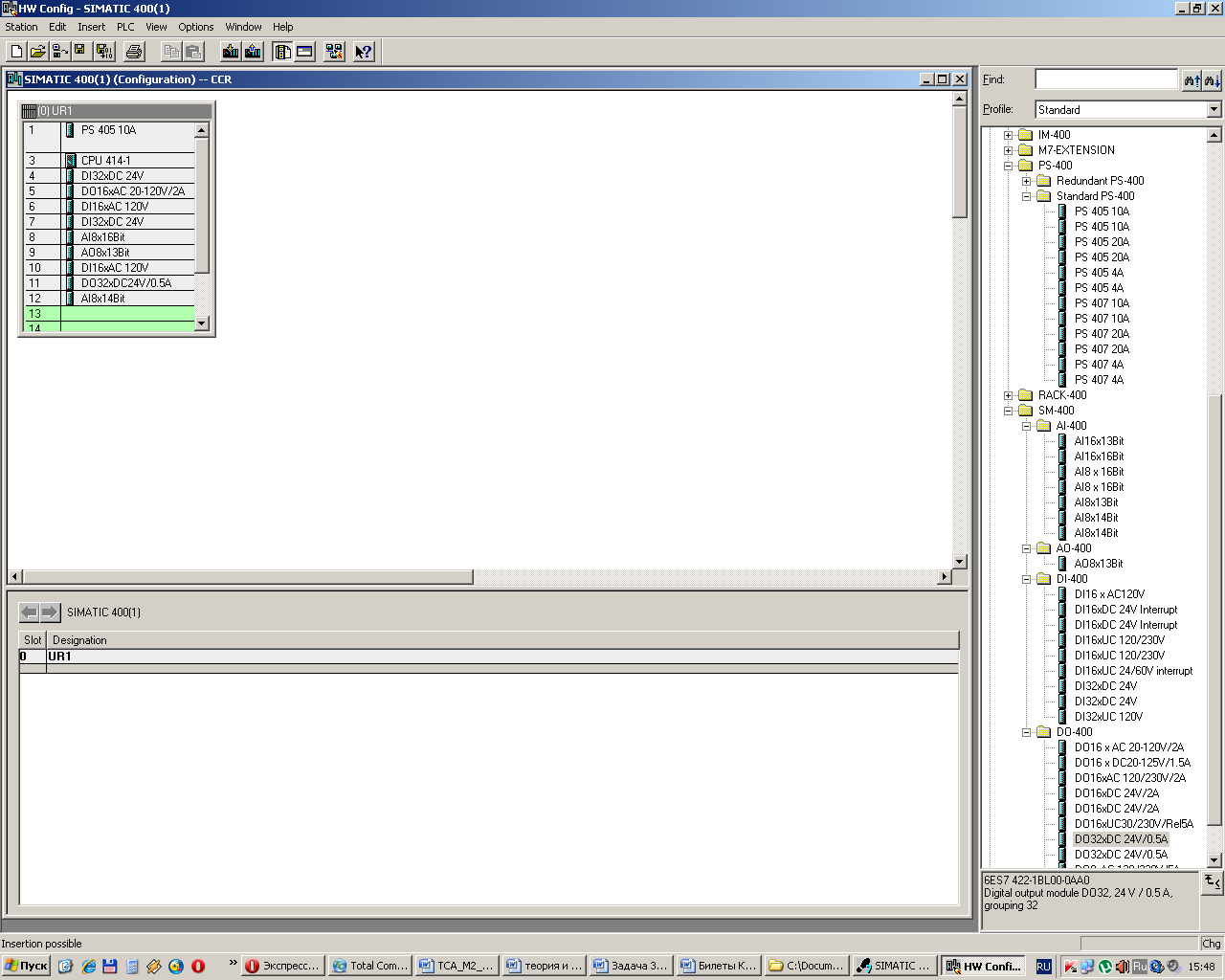This screenshot has width=1225, height=980.
Task: Open the Station menu
Action: [21, 27]
